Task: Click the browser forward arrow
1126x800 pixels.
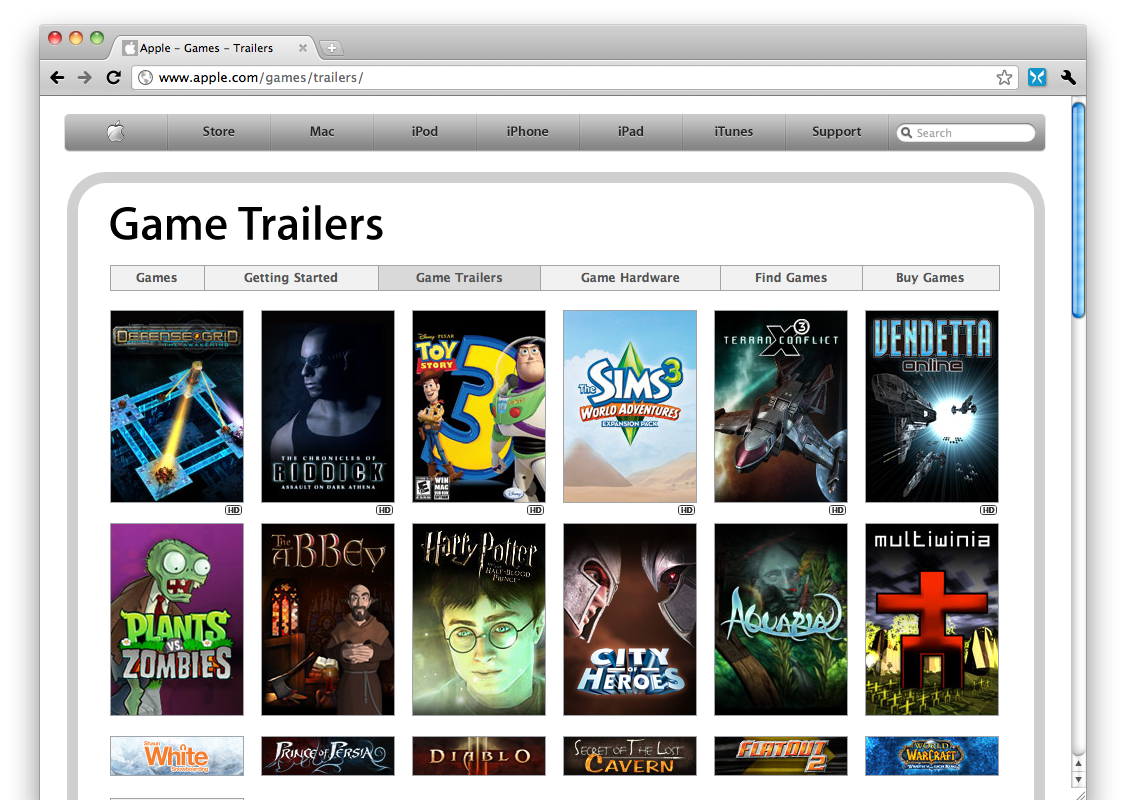Action: click(x=85, y=77)
